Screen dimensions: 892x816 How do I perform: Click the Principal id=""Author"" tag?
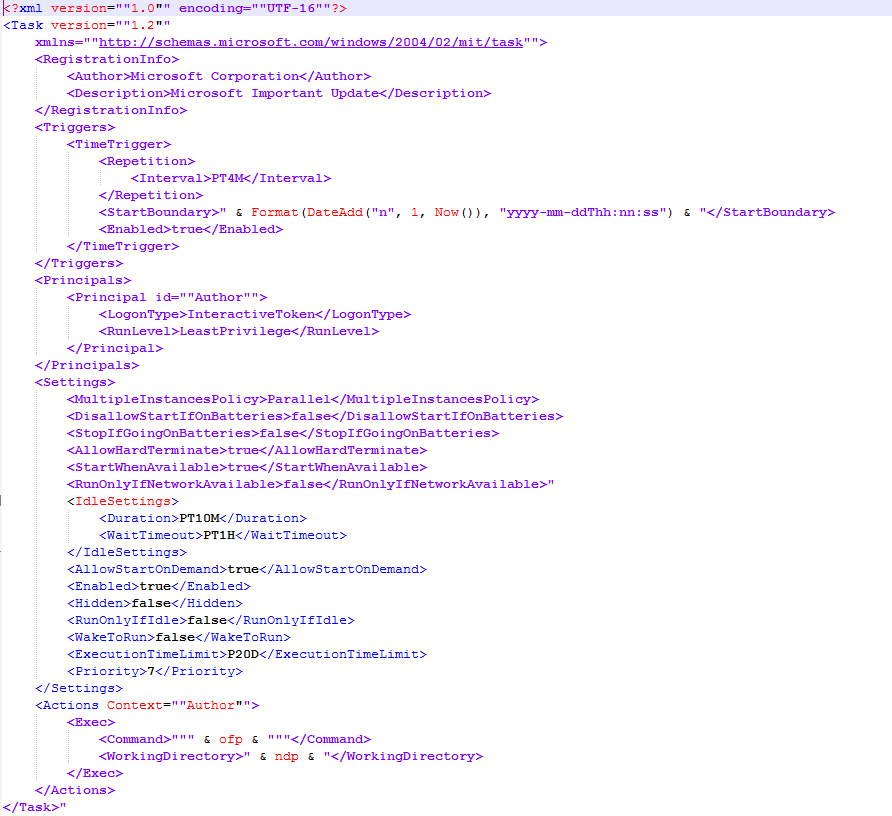167,298
